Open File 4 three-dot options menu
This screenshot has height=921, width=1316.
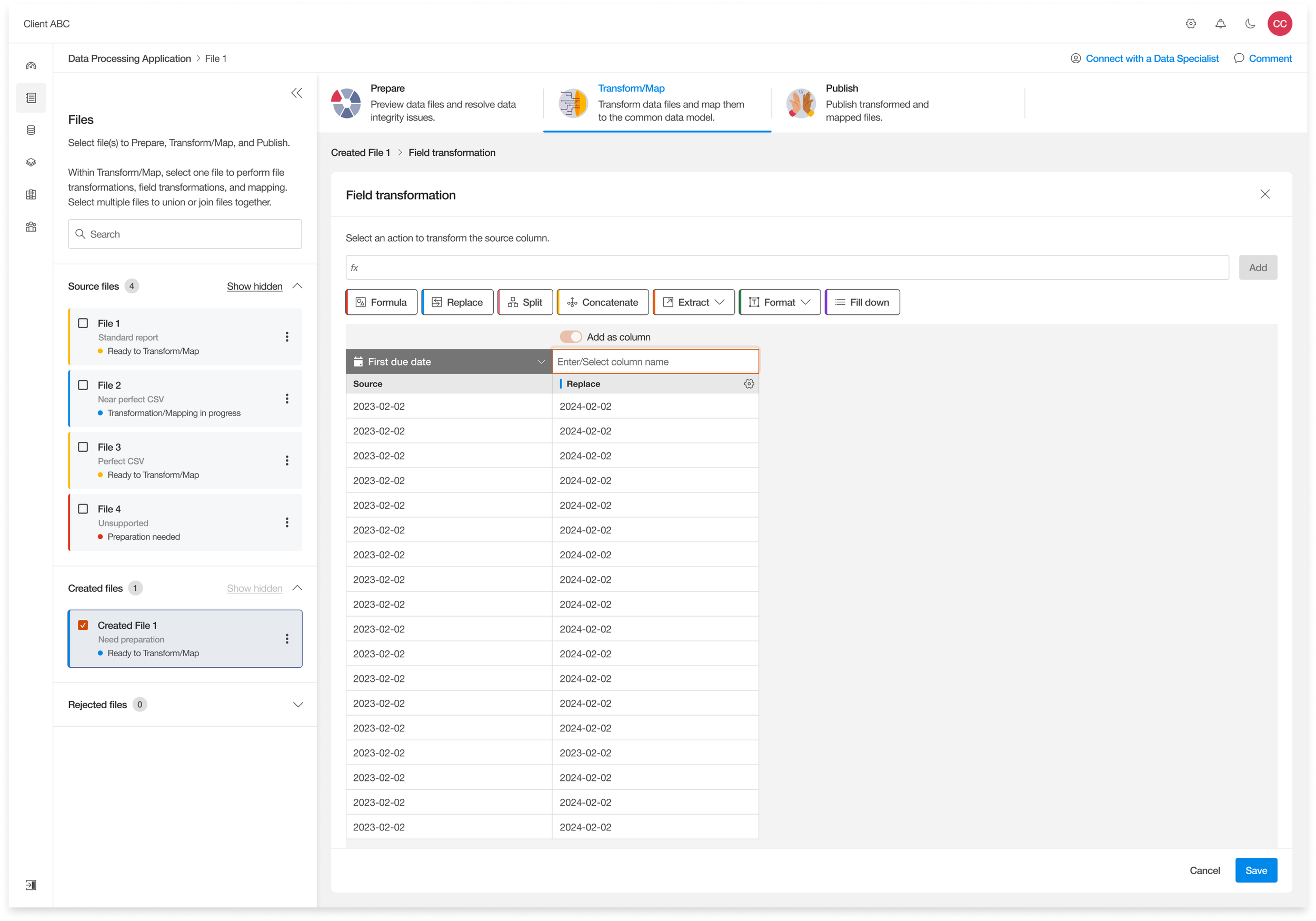click(x=287, y=522)
